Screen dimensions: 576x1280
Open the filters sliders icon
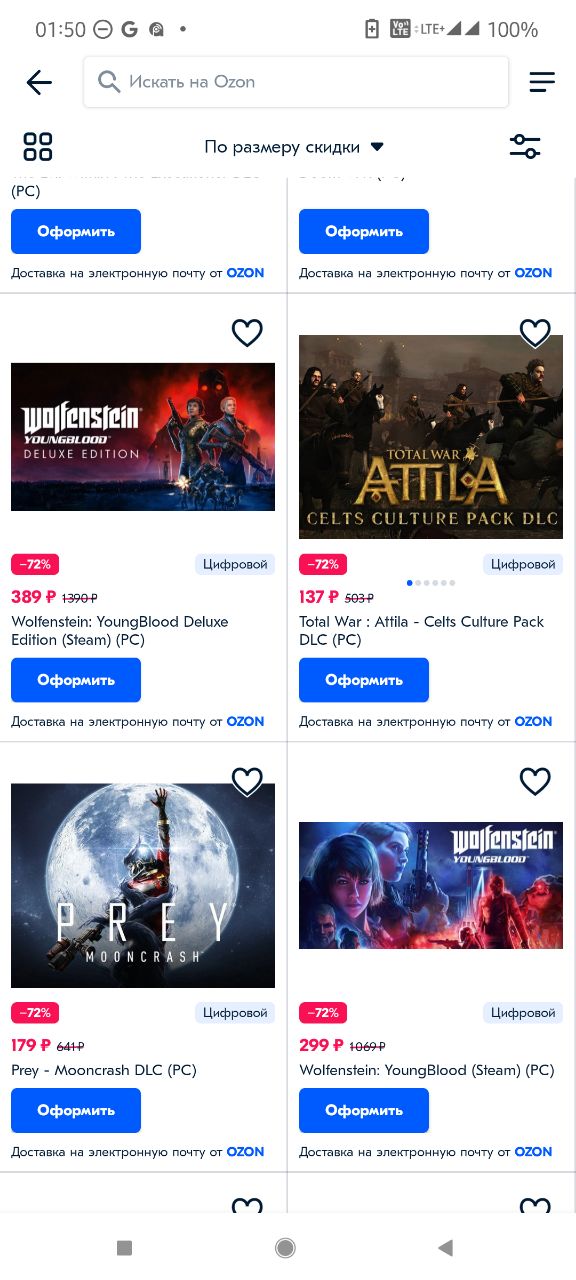(x=525, y=147)
